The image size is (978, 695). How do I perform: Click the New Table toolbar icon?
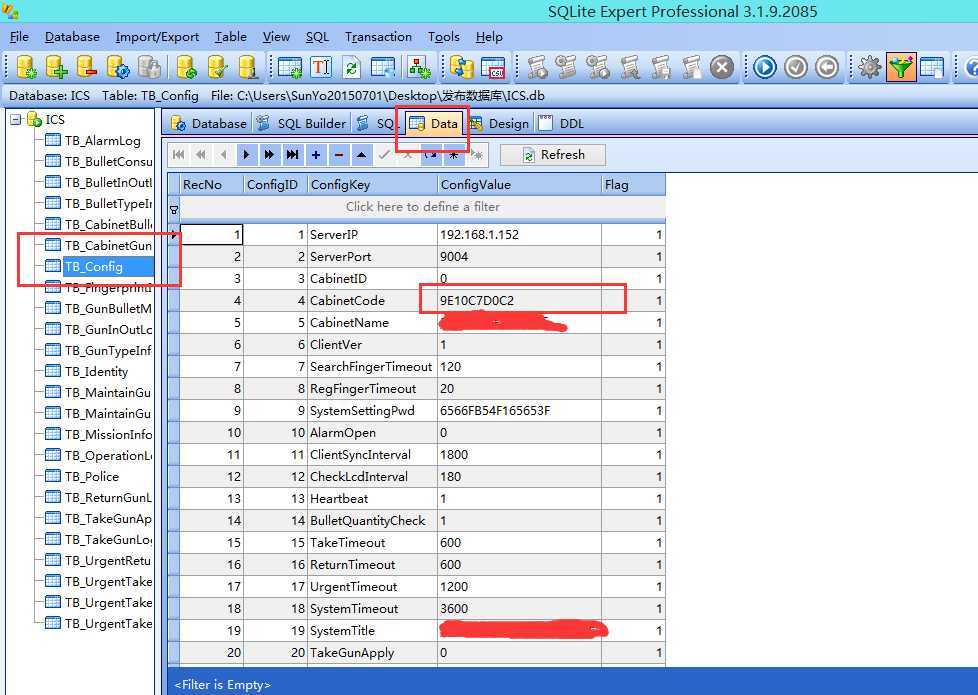[x=289, y=67]
